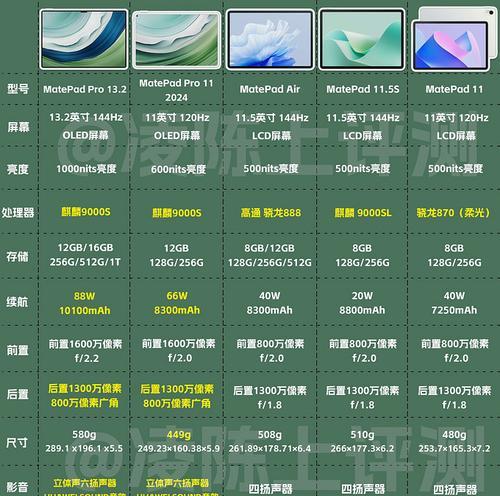Click MatePad Air's '后置1300万像素 f/1.8' cell

coord(270,398)
